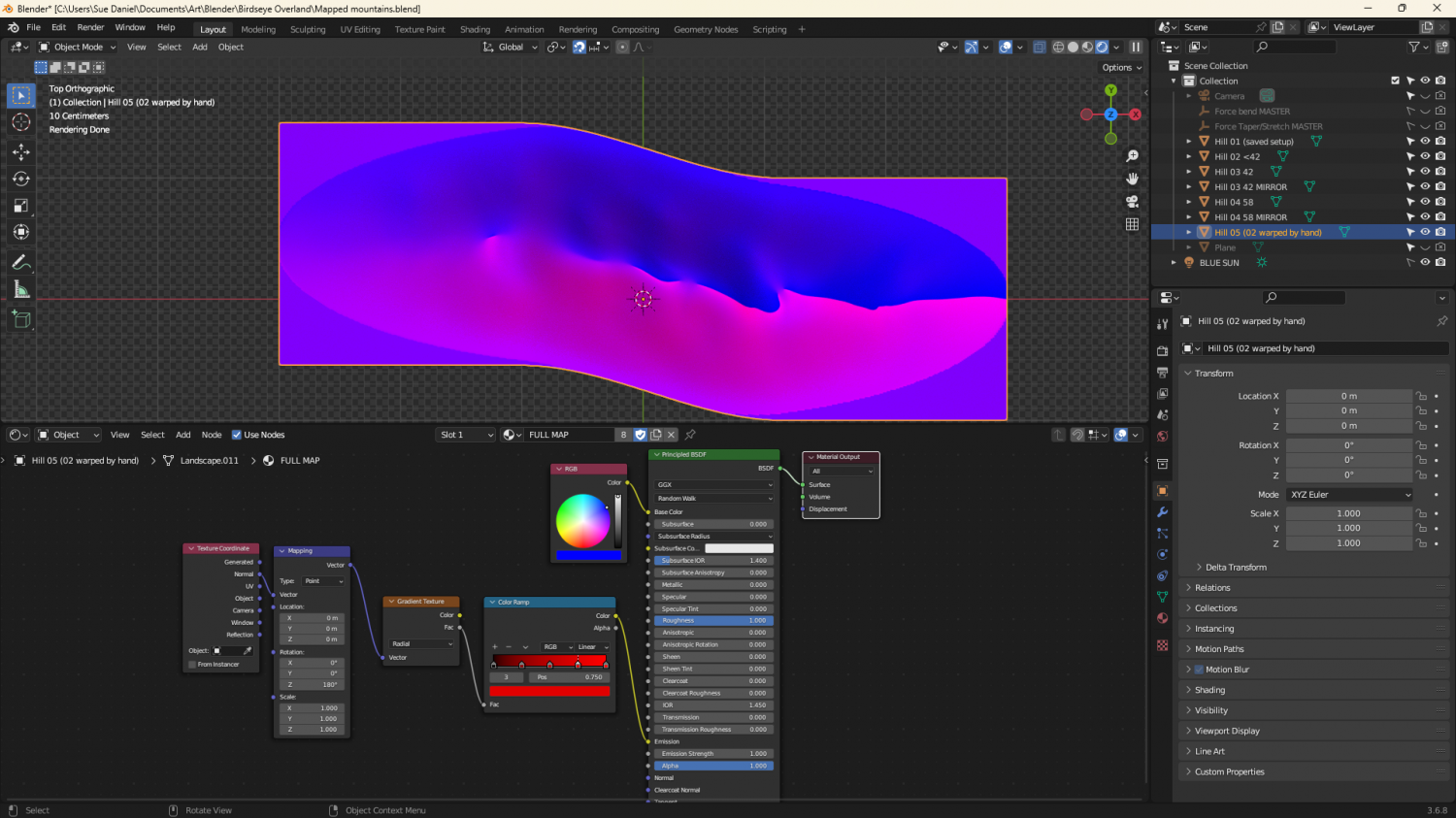Click Landscape.011 in node editor breadcrumb
This screenshot has width=1456, height=818.
pyautogui.click(x=209, y=461)
